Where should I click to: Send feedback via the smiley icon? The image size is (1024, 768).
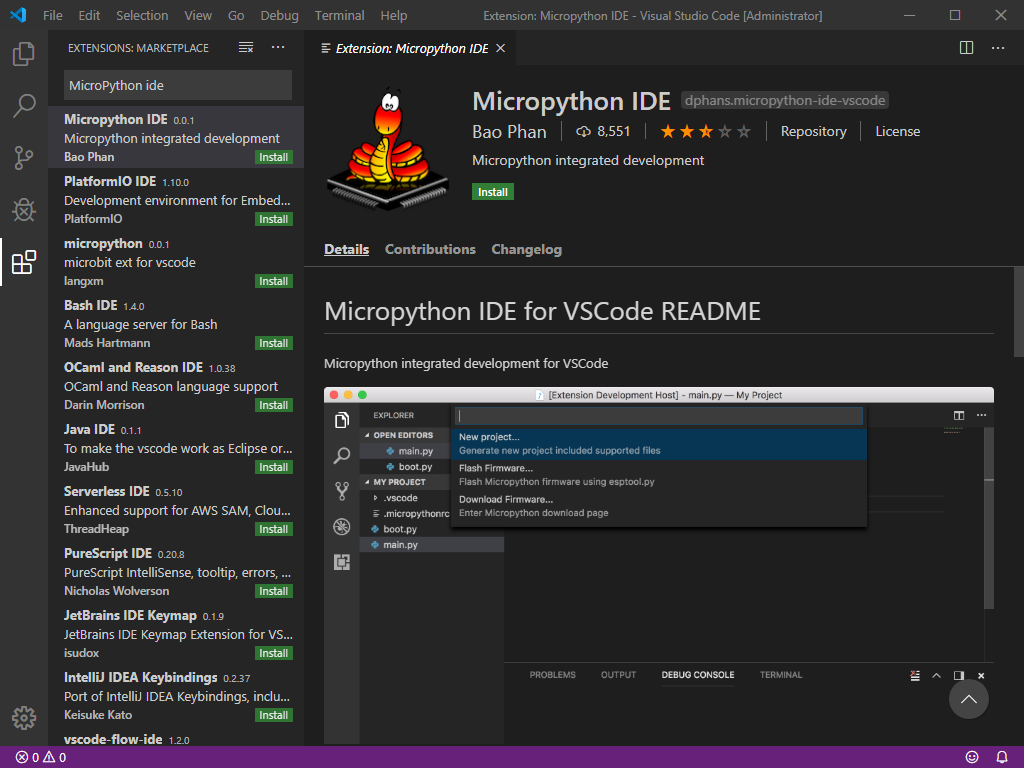971,757
